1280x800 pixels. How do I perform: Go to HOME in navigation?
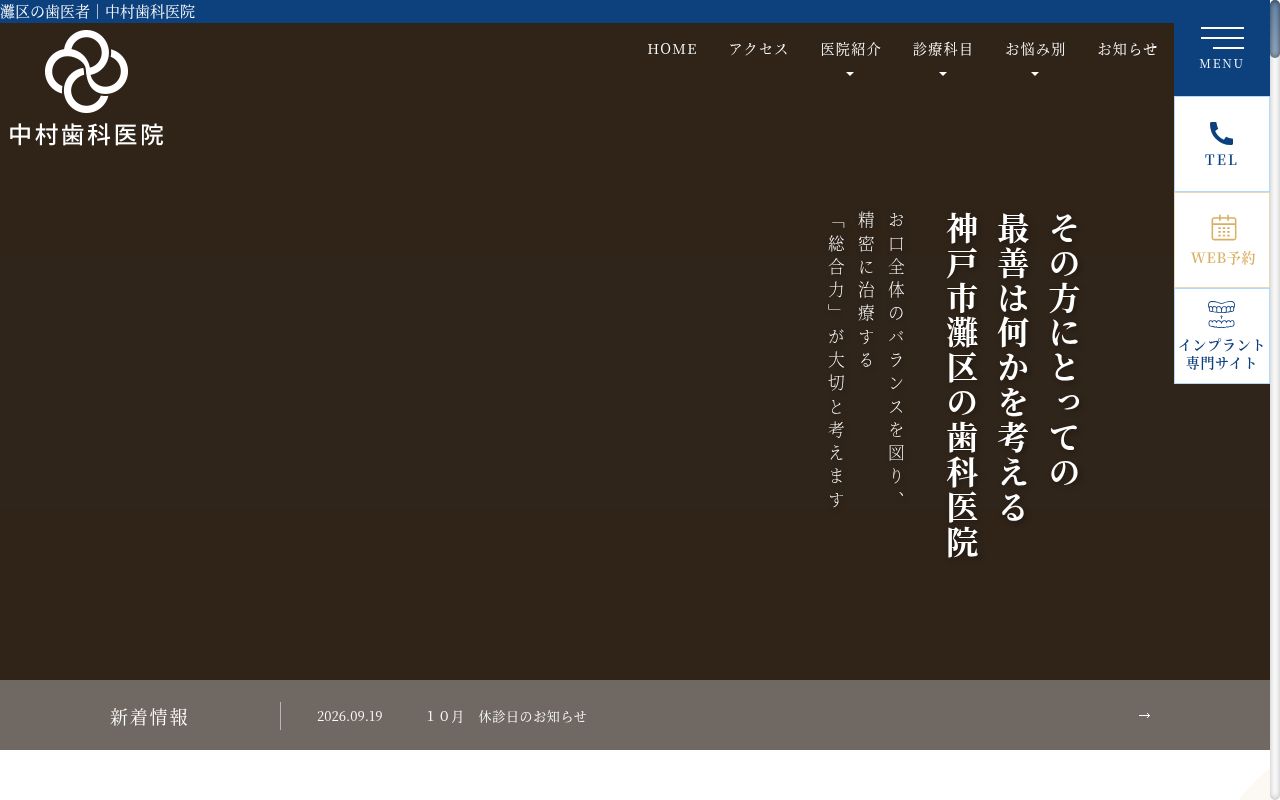(672, 49)
